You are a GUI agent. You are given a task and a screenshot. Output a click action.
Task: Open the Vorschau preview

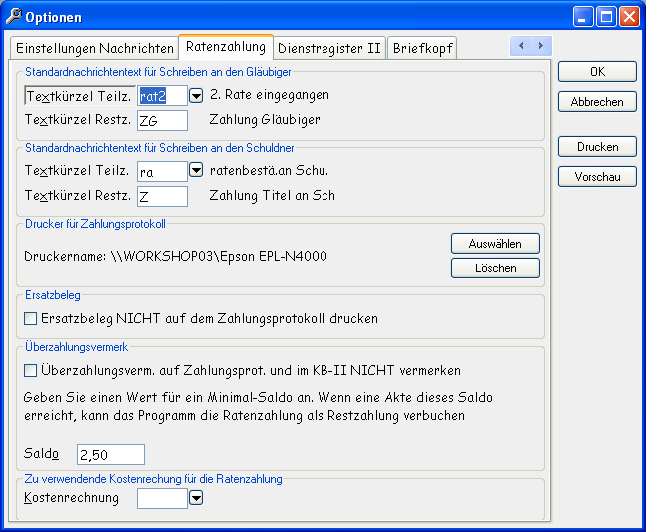coord(597,176)
